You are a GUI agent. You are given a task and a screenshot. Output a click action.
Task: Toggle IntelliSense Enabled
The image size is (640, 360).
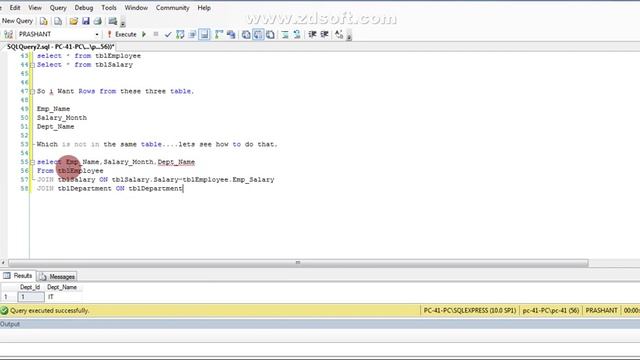[204, 35]
